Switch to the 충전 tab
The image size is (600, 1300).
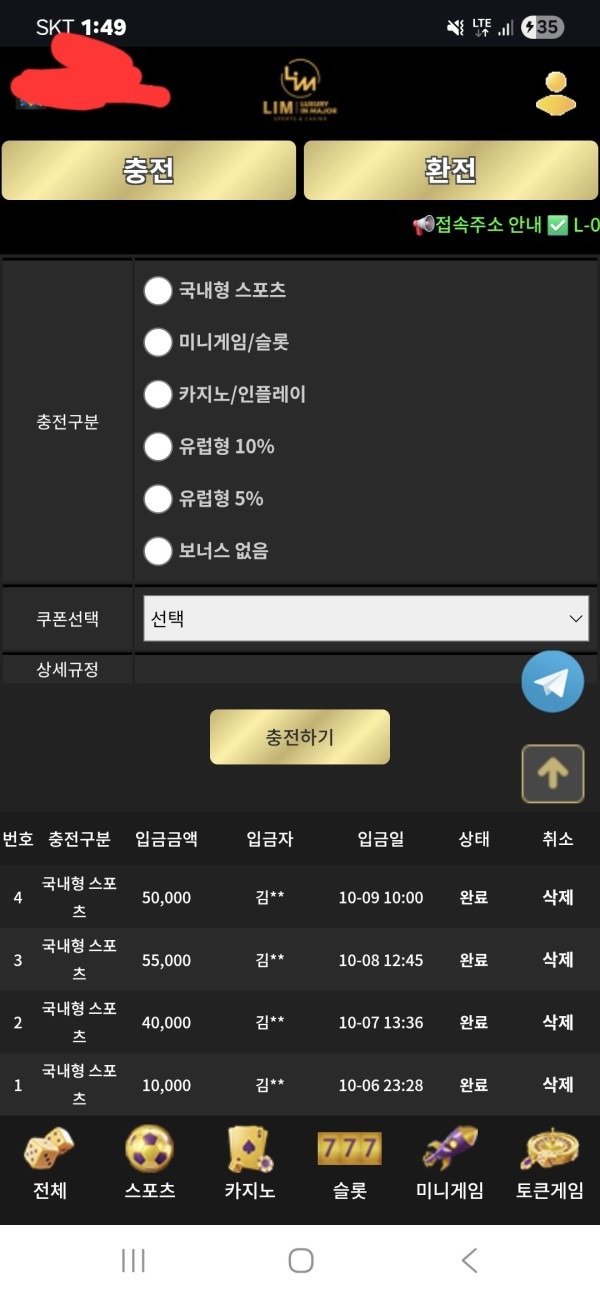[149, 170]
